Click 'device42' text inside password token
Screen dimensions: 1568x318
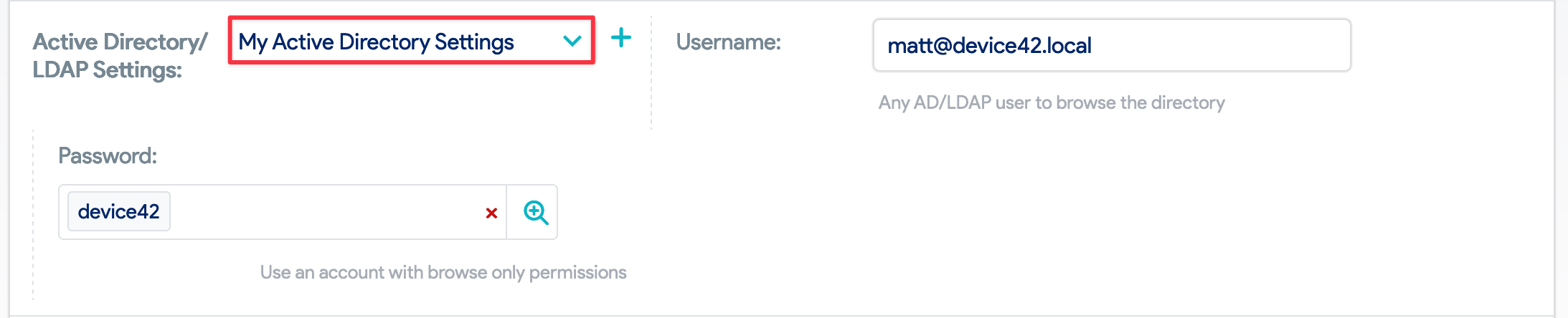point(119,212)
